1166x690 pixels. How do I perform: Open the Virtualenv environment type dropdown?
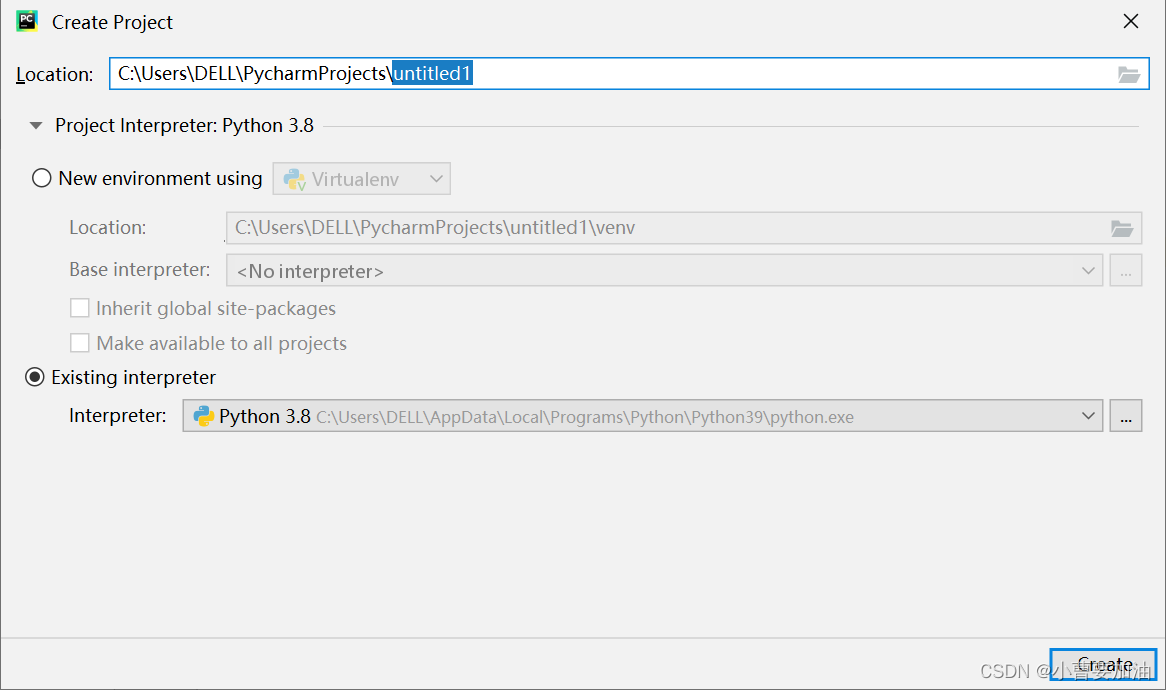pyautogui.click(x=361, y=179)
